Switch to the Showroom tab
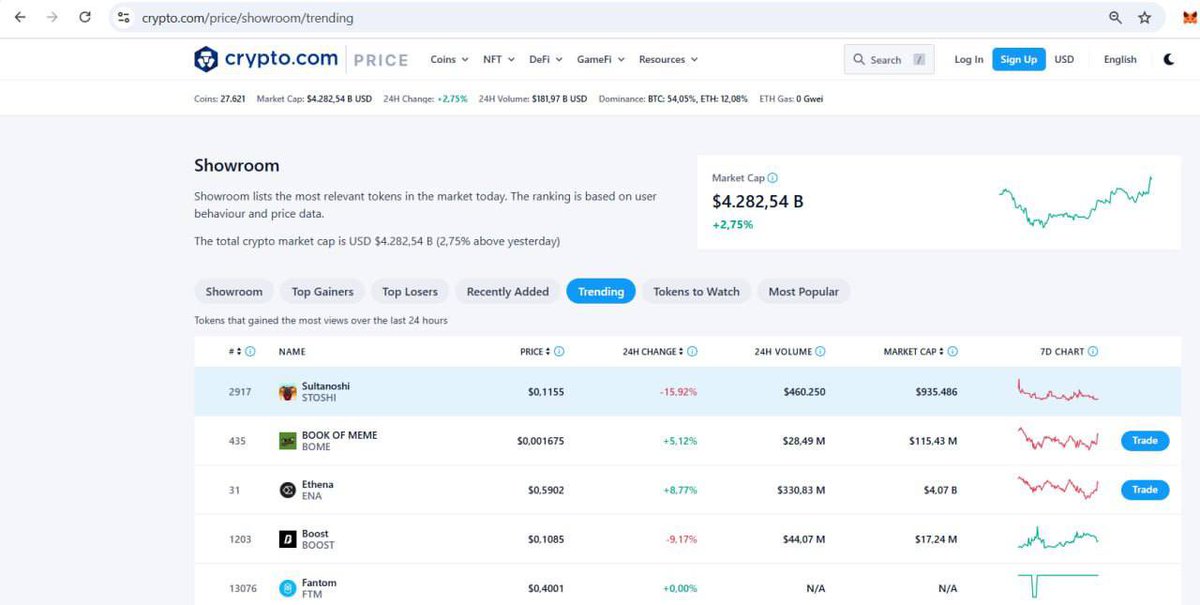This screenshot has height=605, width=1200. point(234,292)
